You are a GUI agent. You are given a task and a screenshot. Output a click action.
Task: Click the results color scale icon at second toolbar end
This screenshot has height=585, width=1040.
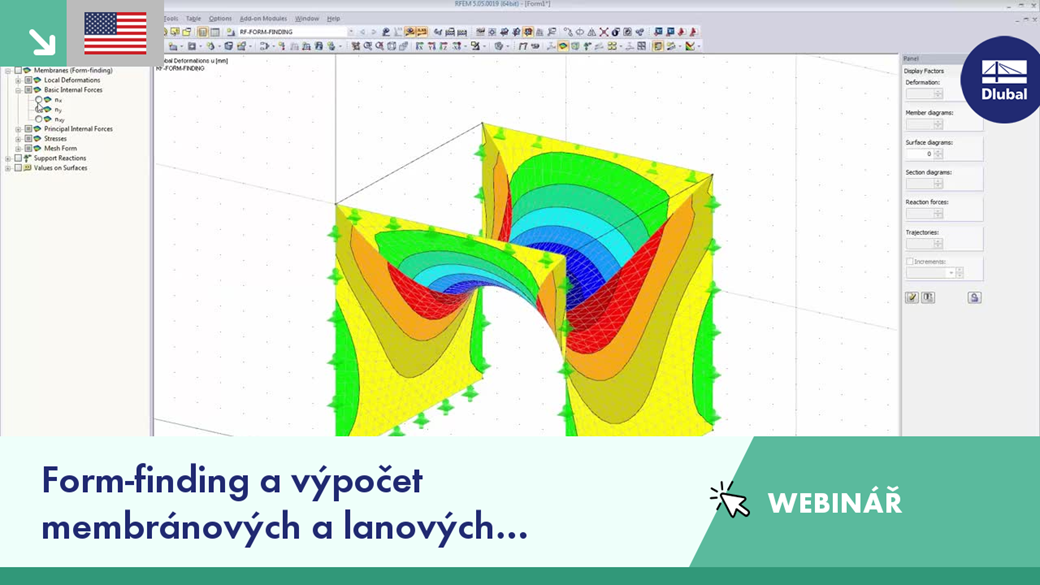(x=690, y=46)
